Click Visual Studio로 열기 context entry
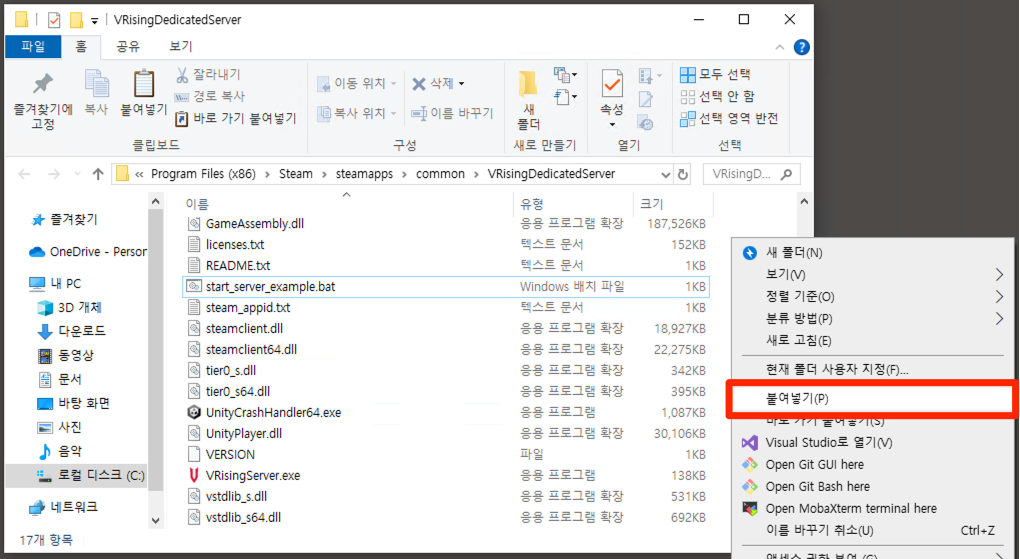Screen dimensions: 1020x559 coord(829,443)
